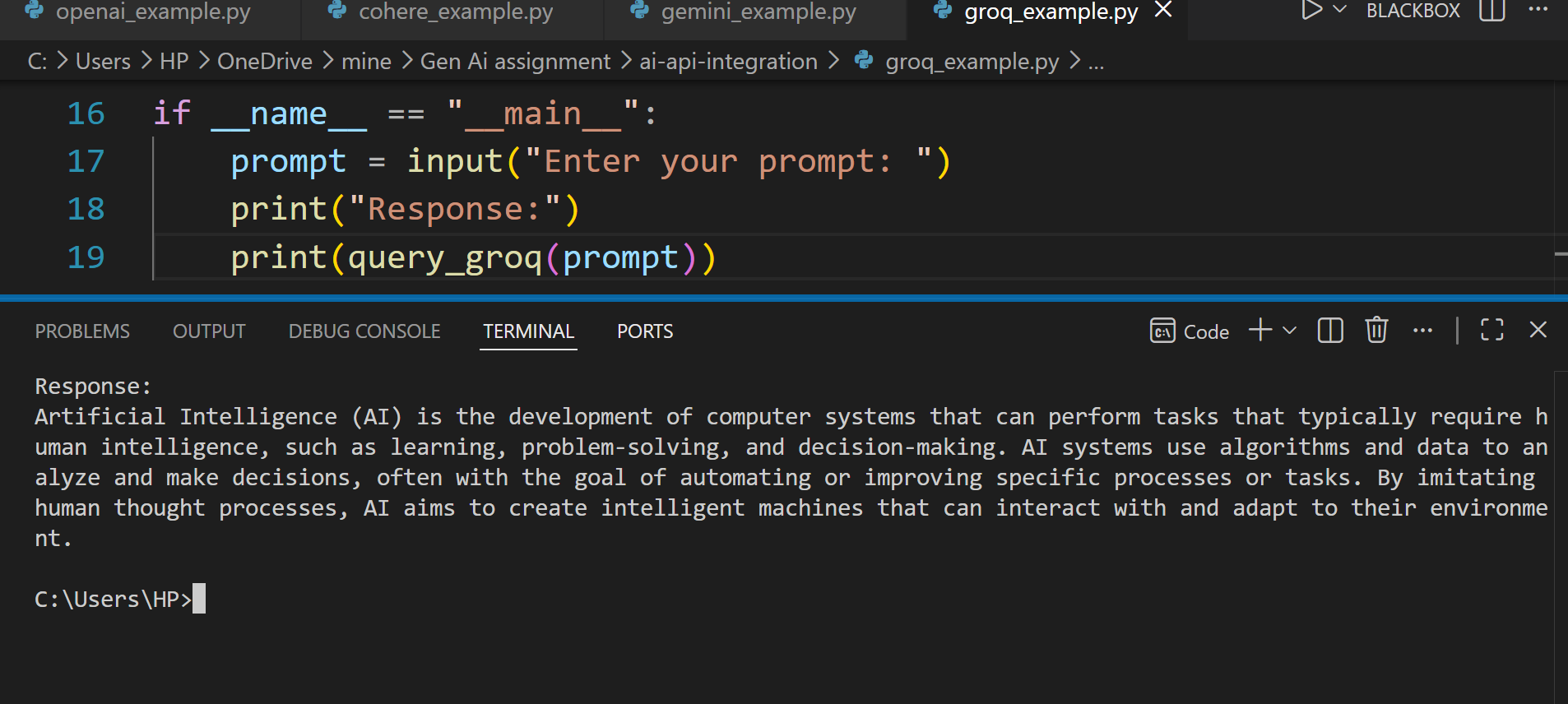
Task: Split the terminal pane
Action: coord(1330,331)
